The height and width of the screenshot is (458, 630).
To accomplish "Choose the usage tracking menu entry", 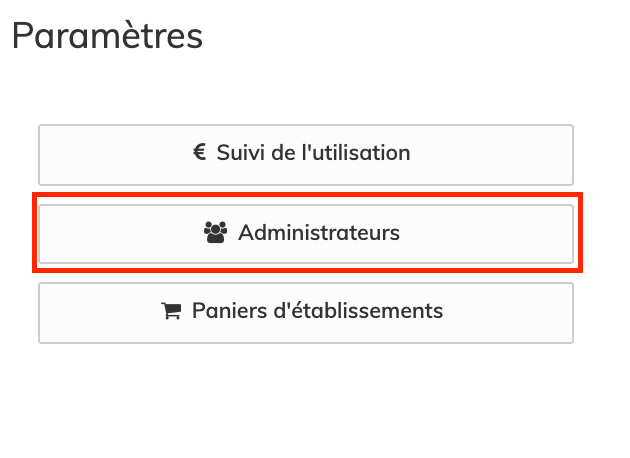I will pyautogui.click(x=305, y=154).
